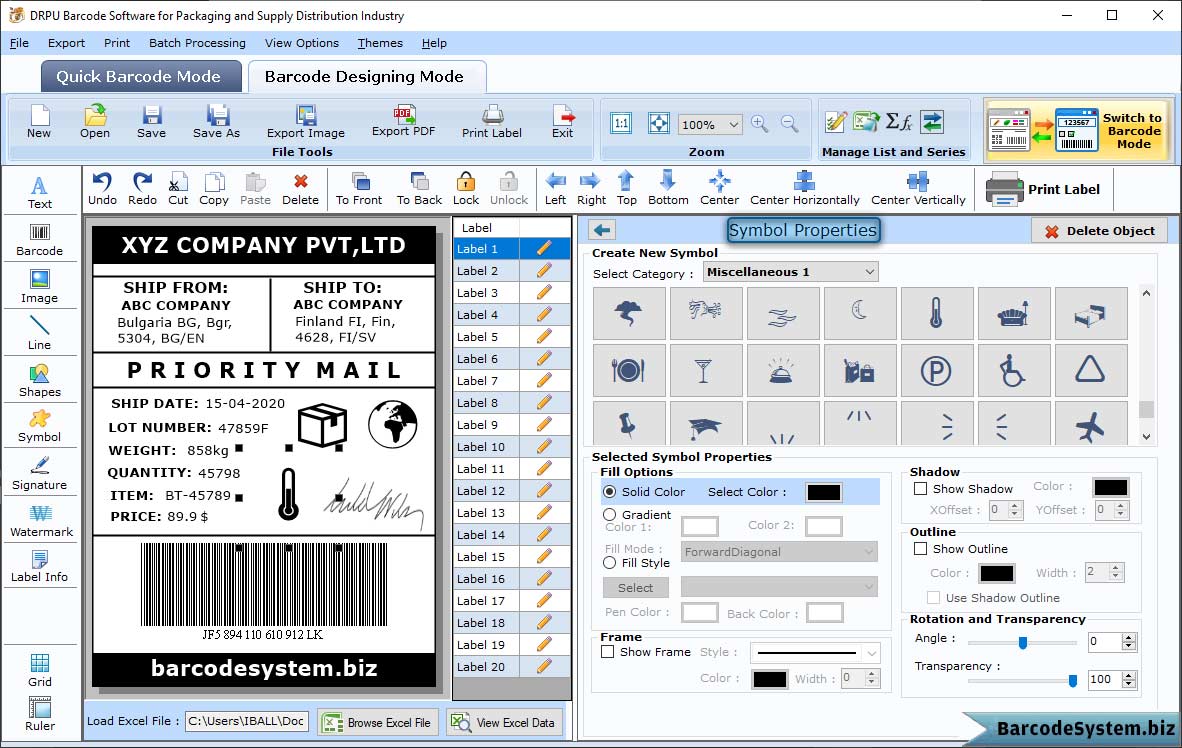Select the Watermark tool
Image resolution: width=1182 pixels, height=748 pixels.
coord(41,521)
